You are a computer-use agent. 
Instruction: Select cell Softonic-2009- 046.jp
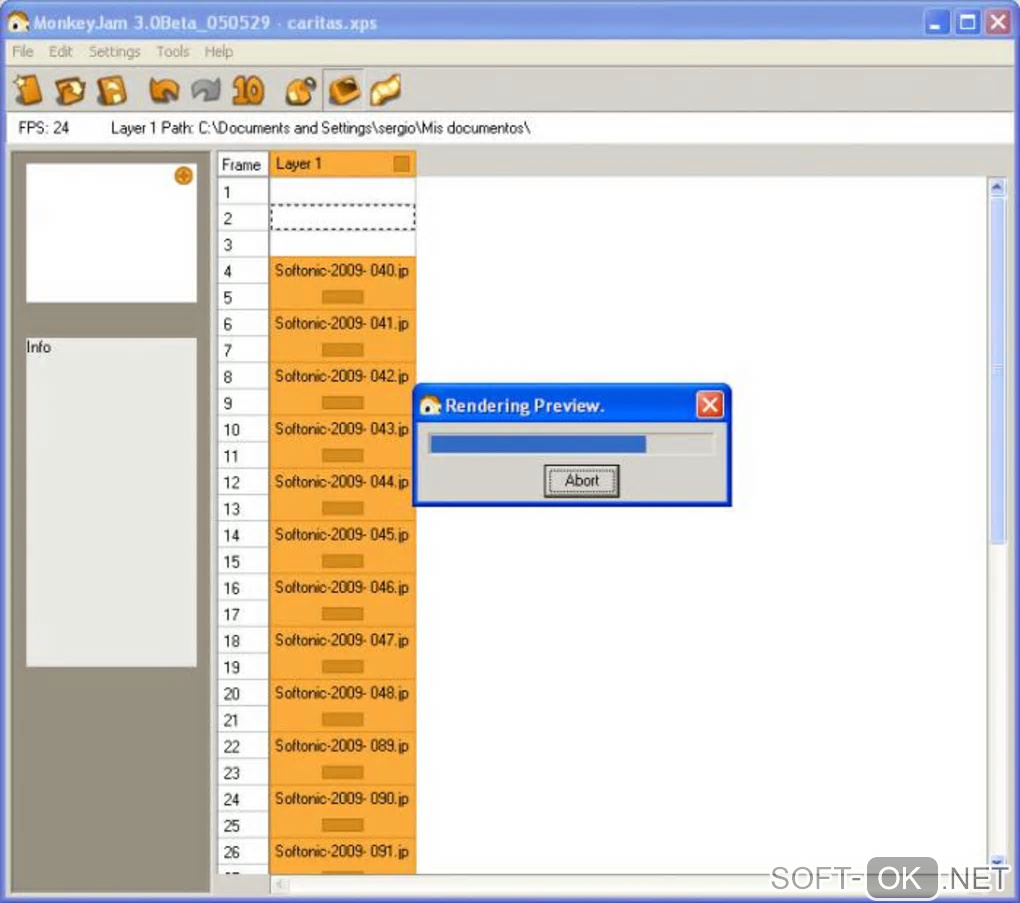point(342,587)
